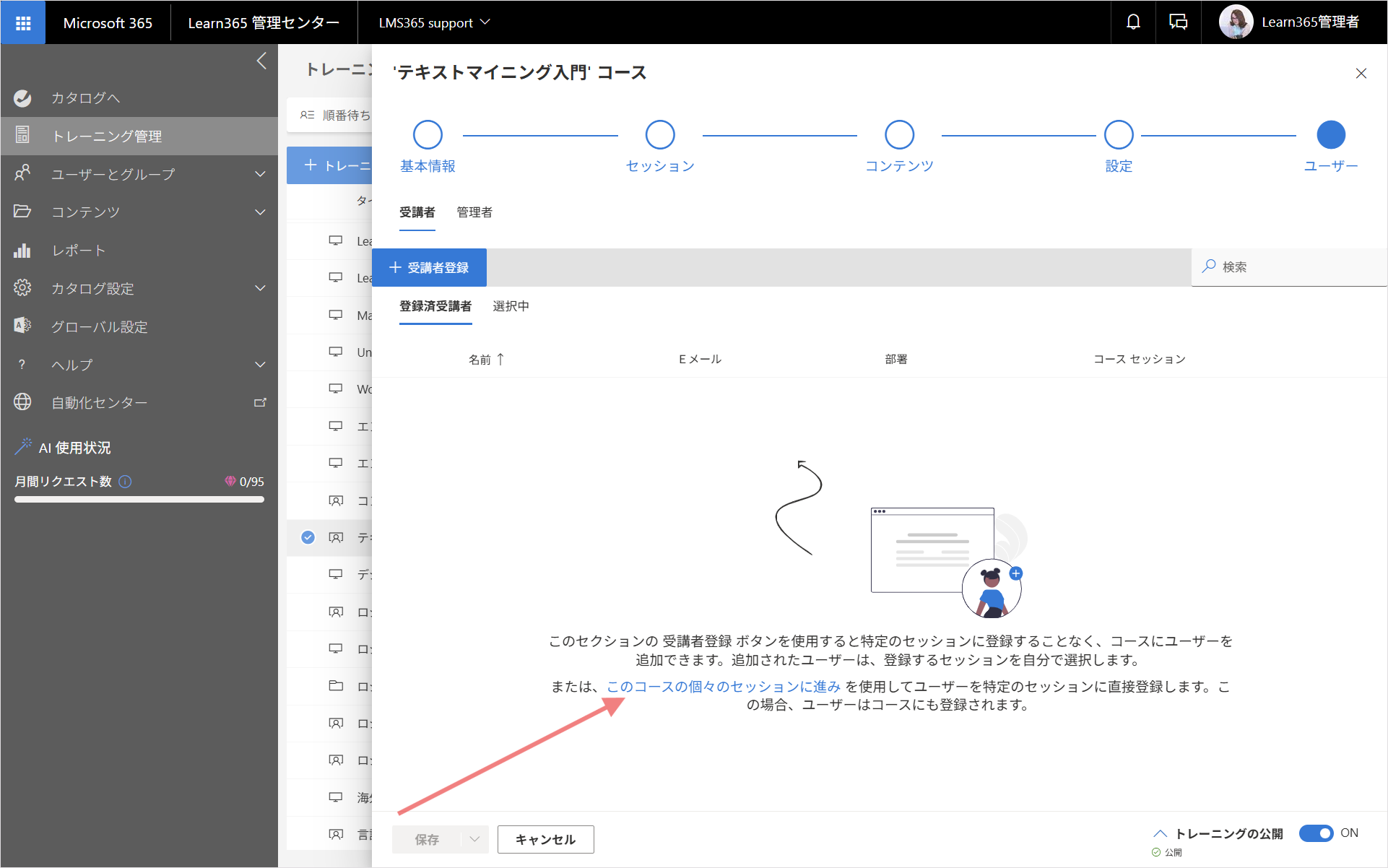This screenshot has height=868, width=1388.
Task: Click the キャンセル button
Action: pos(546,839)
